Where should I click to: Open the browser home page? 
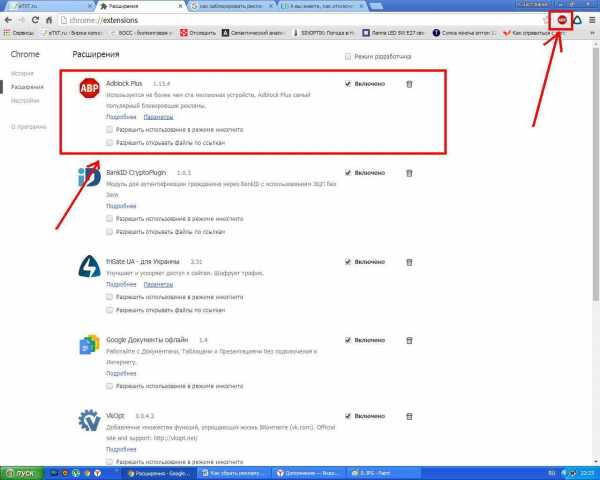pyautogui.click(x=49, y=20)
